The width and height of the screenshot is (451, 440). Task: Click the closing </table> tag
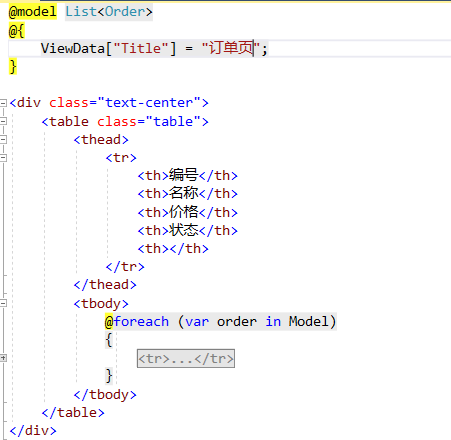[73, 413]
